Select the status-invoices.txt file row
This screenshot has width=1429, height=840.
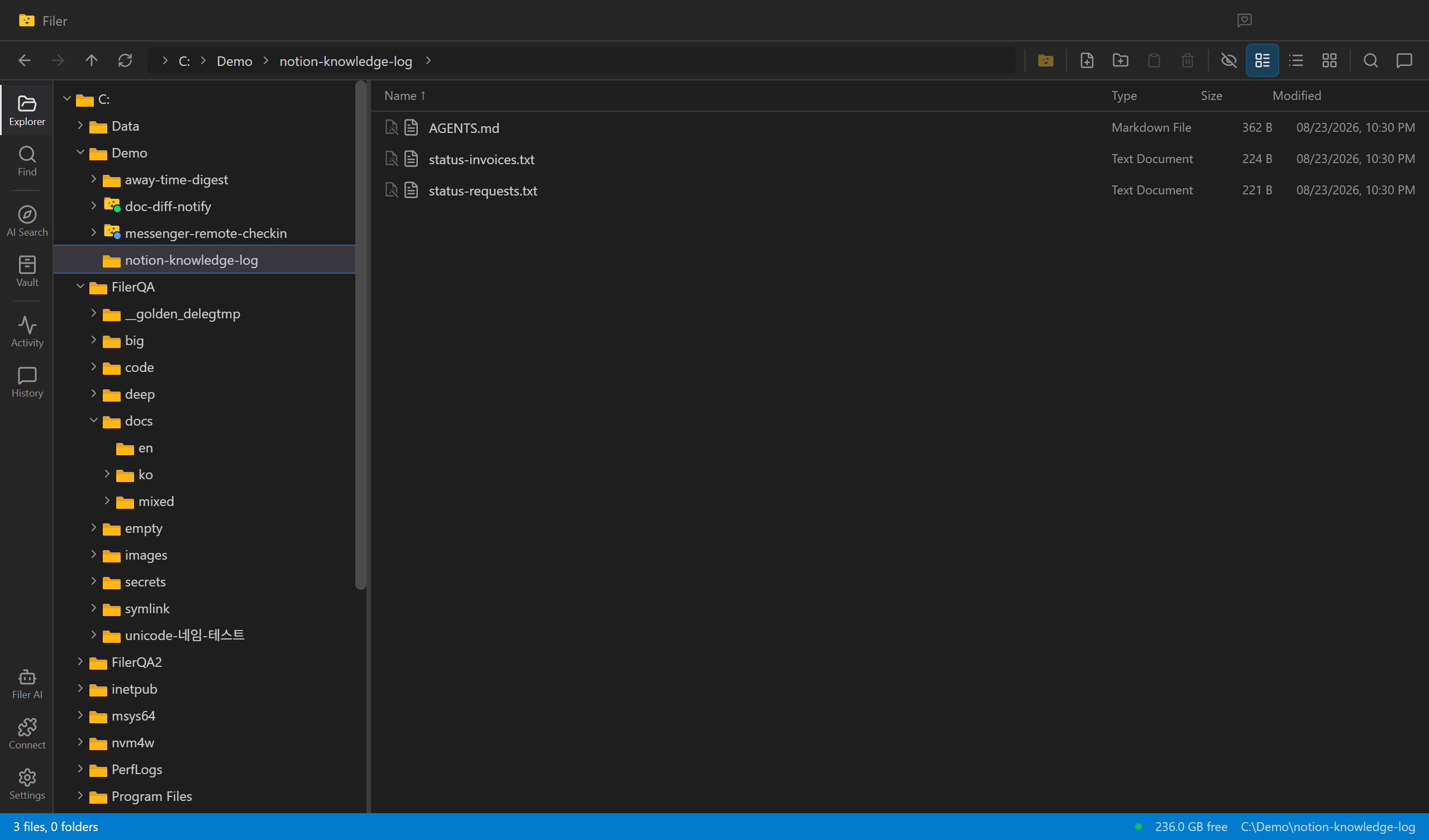coord(899,159)
